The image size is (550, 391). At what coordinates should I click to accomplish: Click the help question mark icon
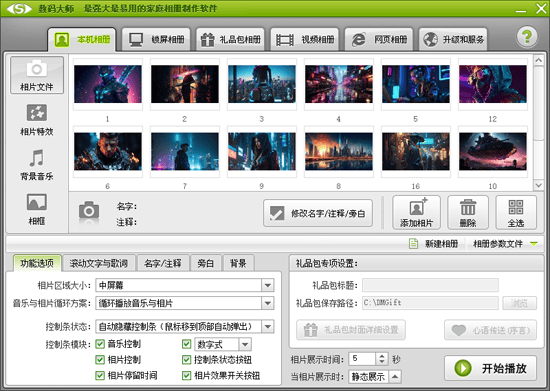tap(527, 37)
